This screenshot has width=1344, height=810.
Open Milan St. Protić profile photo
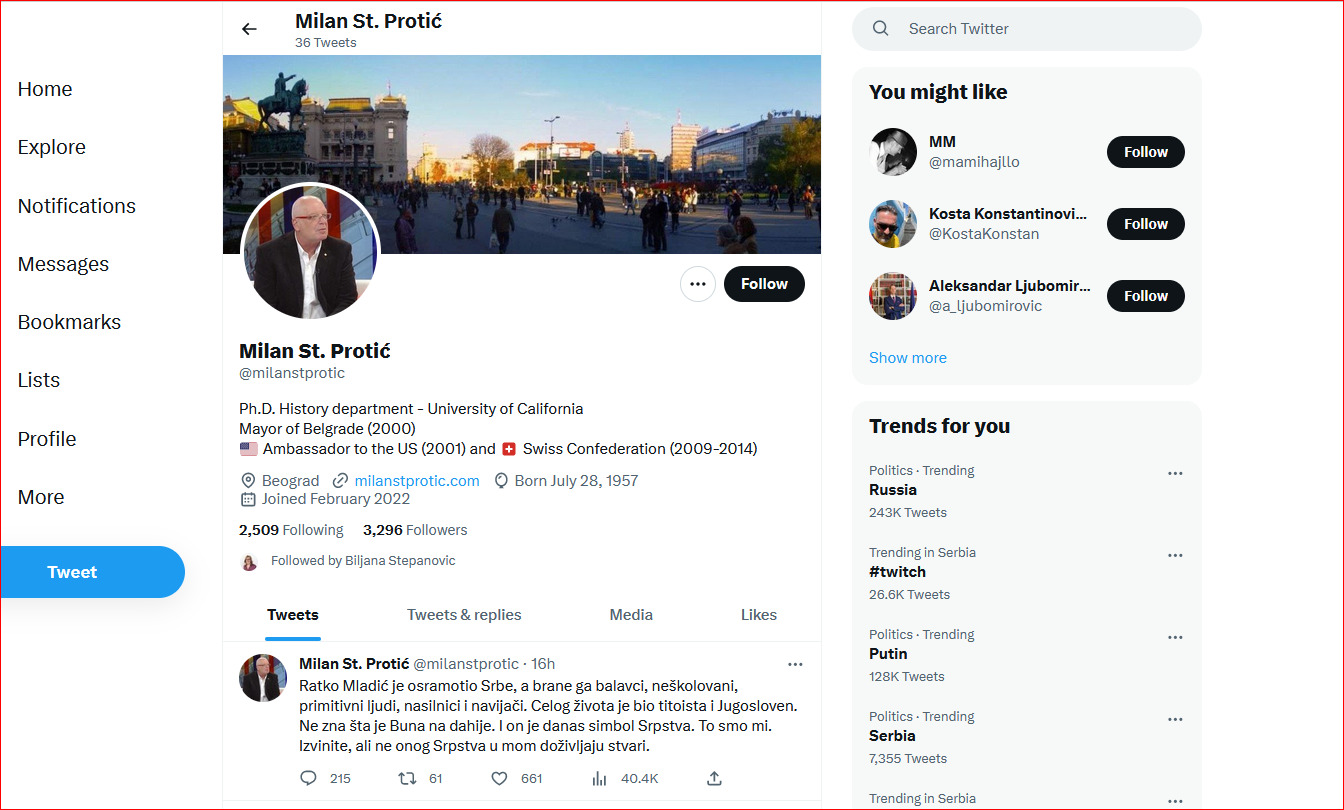click(310, 252)
